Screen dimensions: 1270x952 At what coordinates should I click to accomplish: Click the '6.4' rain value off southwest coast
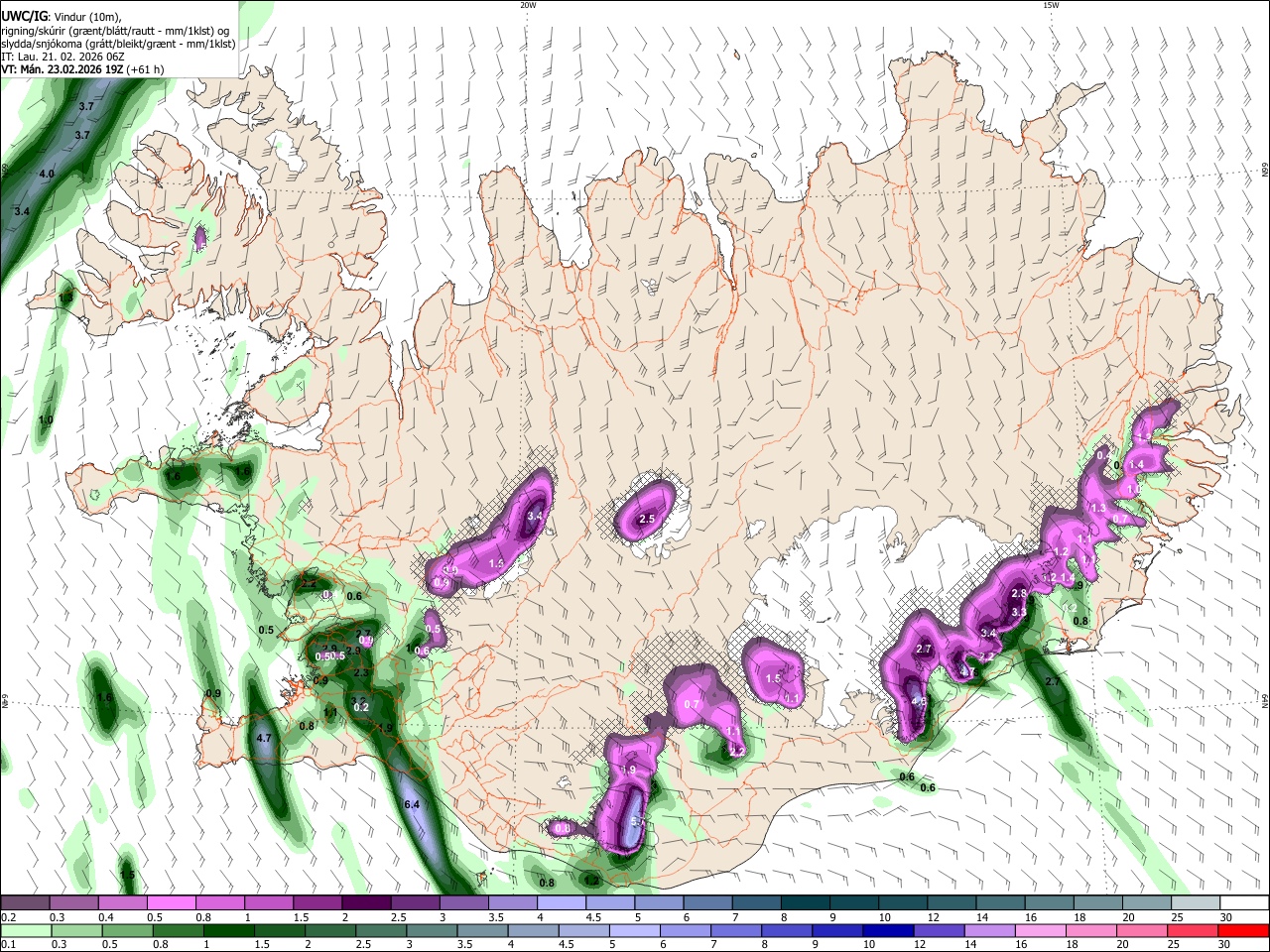pos(413,804)
